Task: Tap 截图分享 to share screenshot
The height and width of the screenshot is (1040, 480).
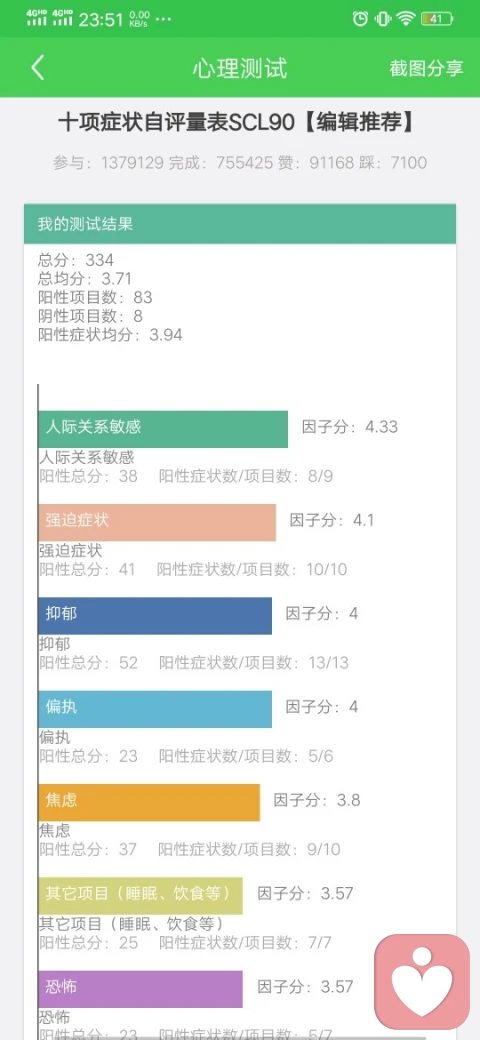Action: [x=426, y=68]
